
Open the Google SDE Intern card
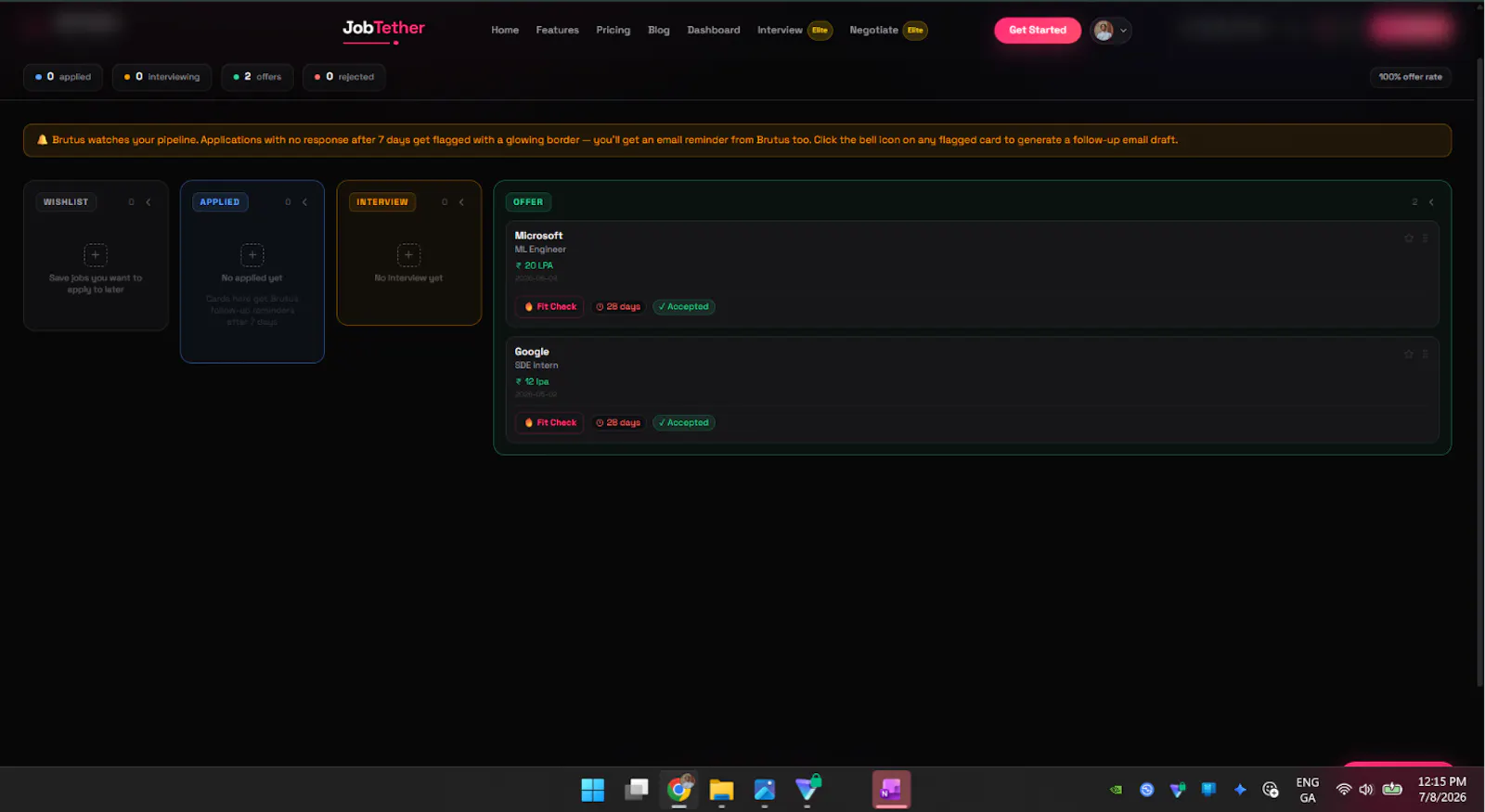pyautogui.click(x=972, y=390)
